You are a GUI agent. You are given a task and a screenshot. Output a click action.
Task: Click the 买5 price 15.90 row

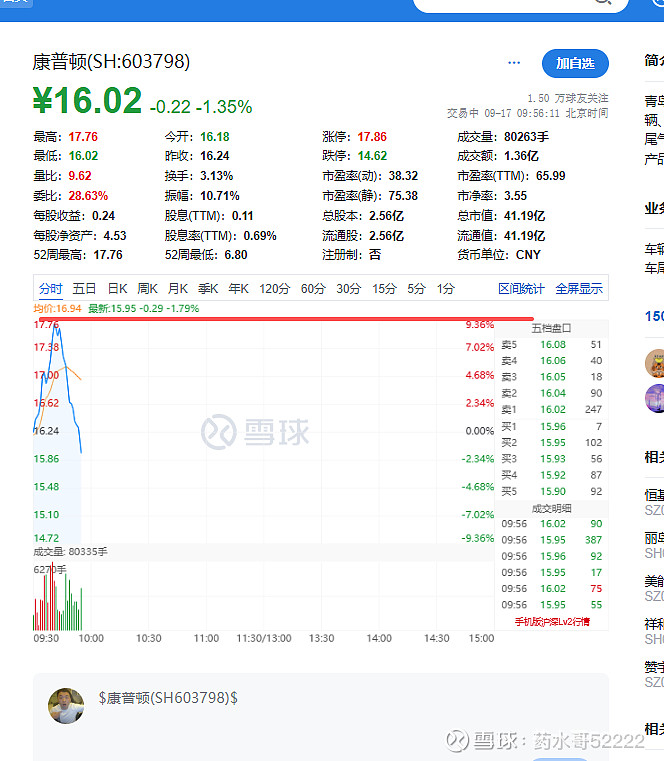click(551, 491)
